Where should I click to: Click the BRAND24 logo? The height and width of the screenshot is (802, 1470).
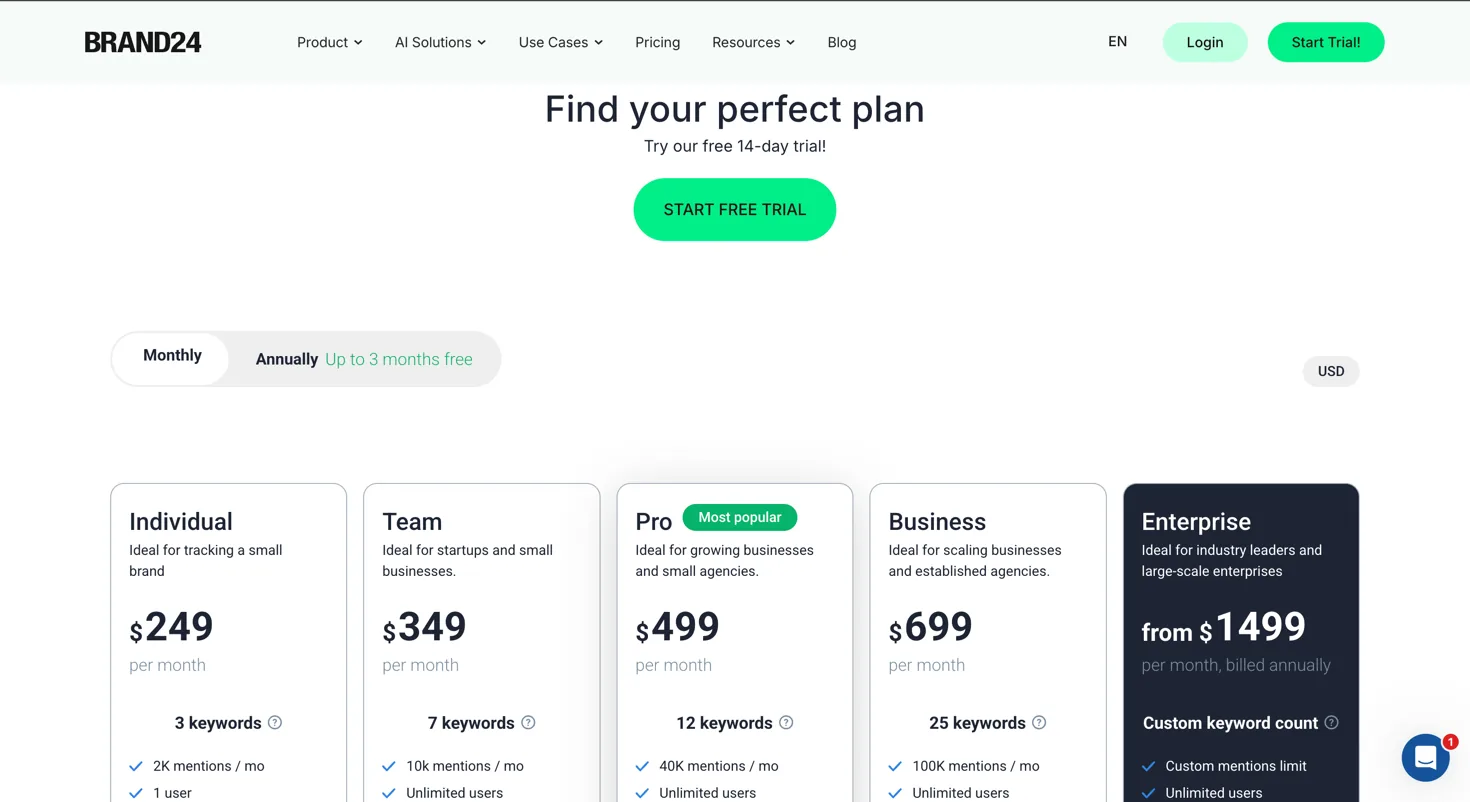click(x=143, y=42)
